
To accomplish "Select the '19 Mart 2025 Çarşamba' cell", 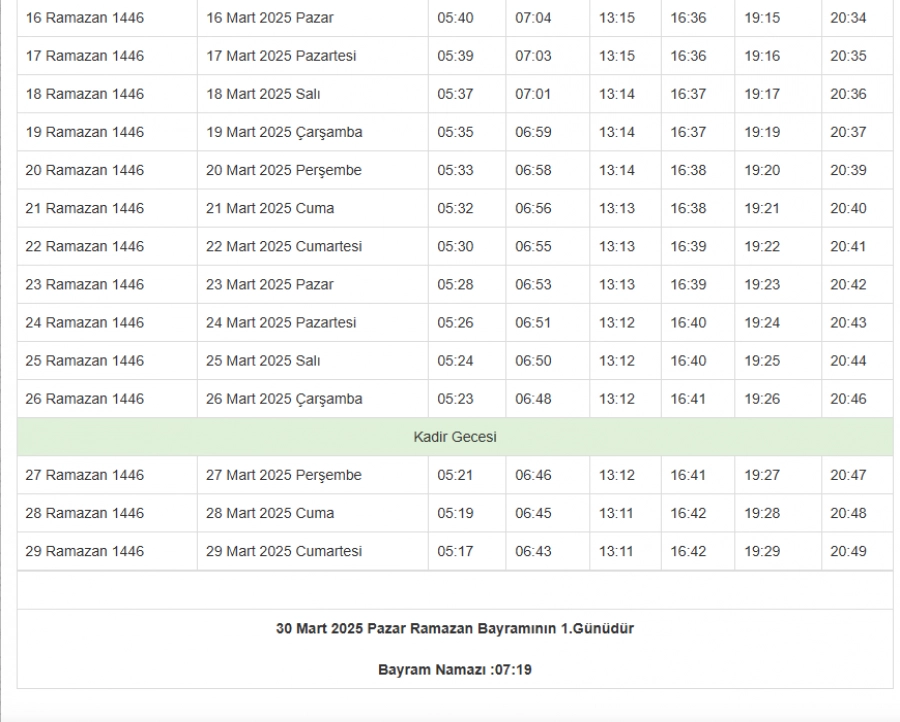I will [284, 132].
